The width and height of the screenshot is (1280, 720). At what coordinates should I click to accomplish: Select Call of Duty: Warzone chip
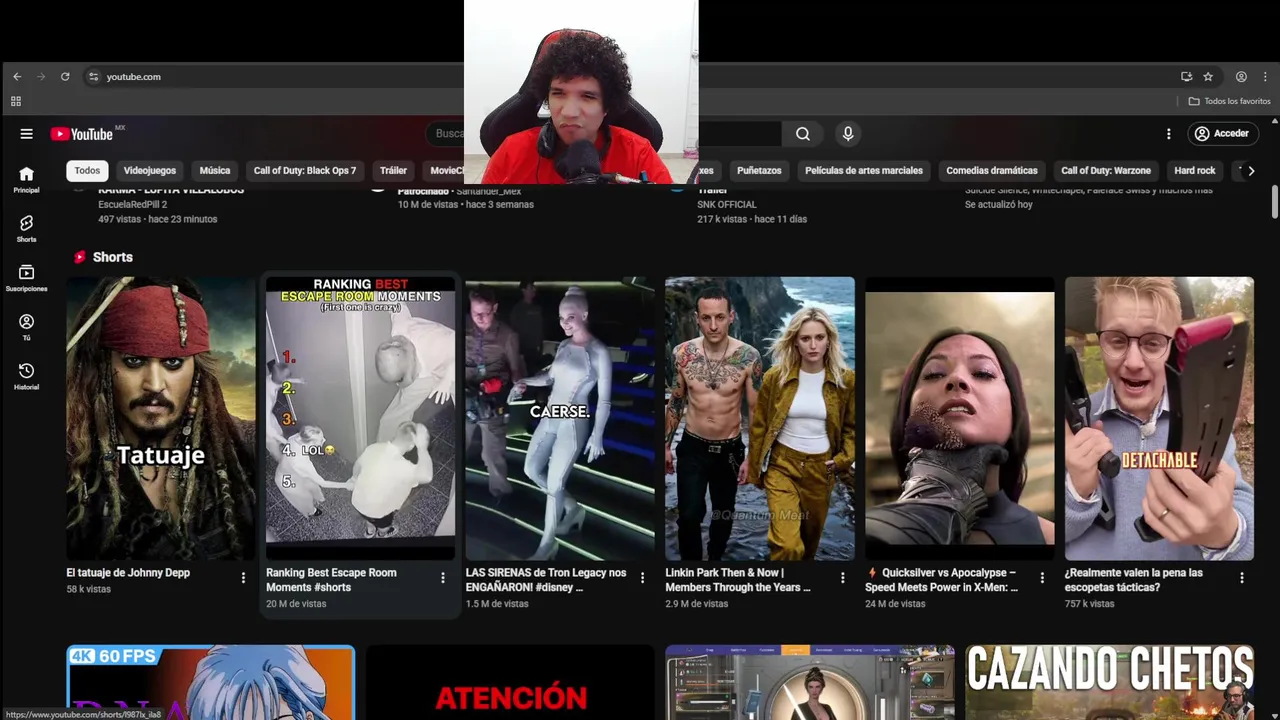tap(1106, 171)
